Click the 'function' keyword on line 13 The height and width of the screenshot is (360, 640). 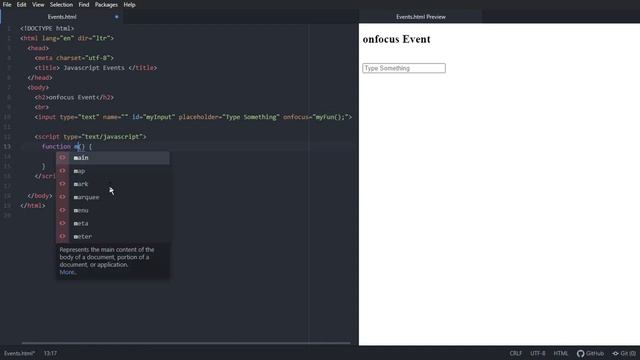[x=56, y=146]
